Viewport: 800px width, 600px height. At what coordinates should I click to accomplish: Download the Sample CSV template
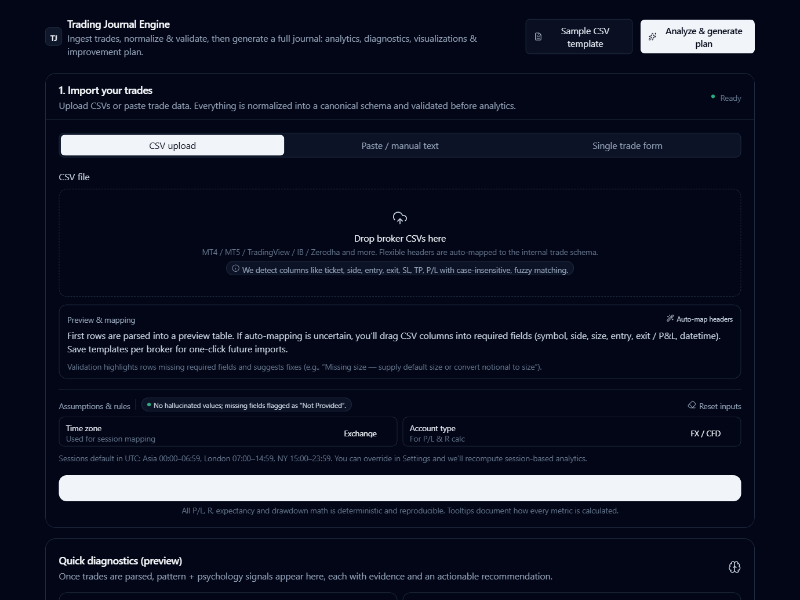click(579, 37)
